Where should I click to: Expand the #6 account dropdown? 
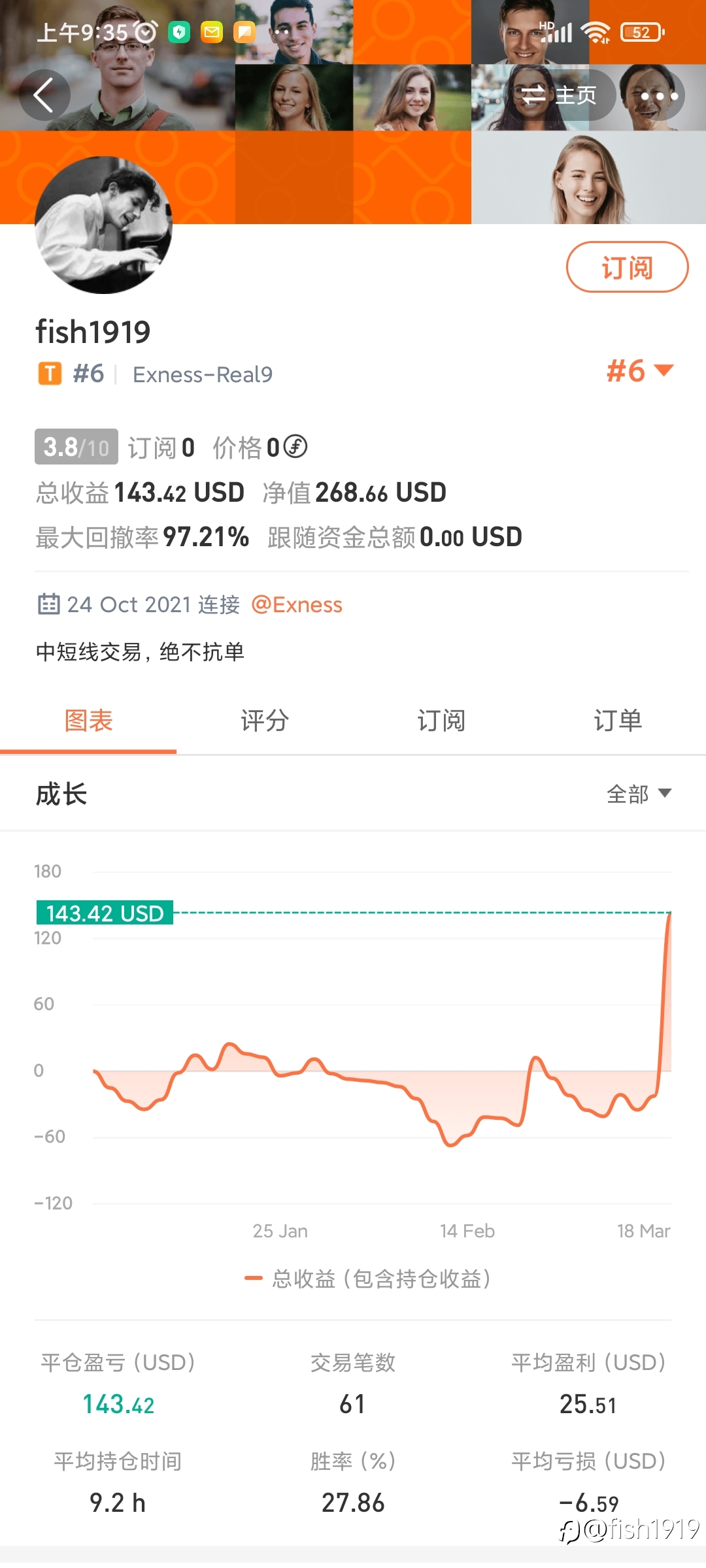tap(639, 371)
